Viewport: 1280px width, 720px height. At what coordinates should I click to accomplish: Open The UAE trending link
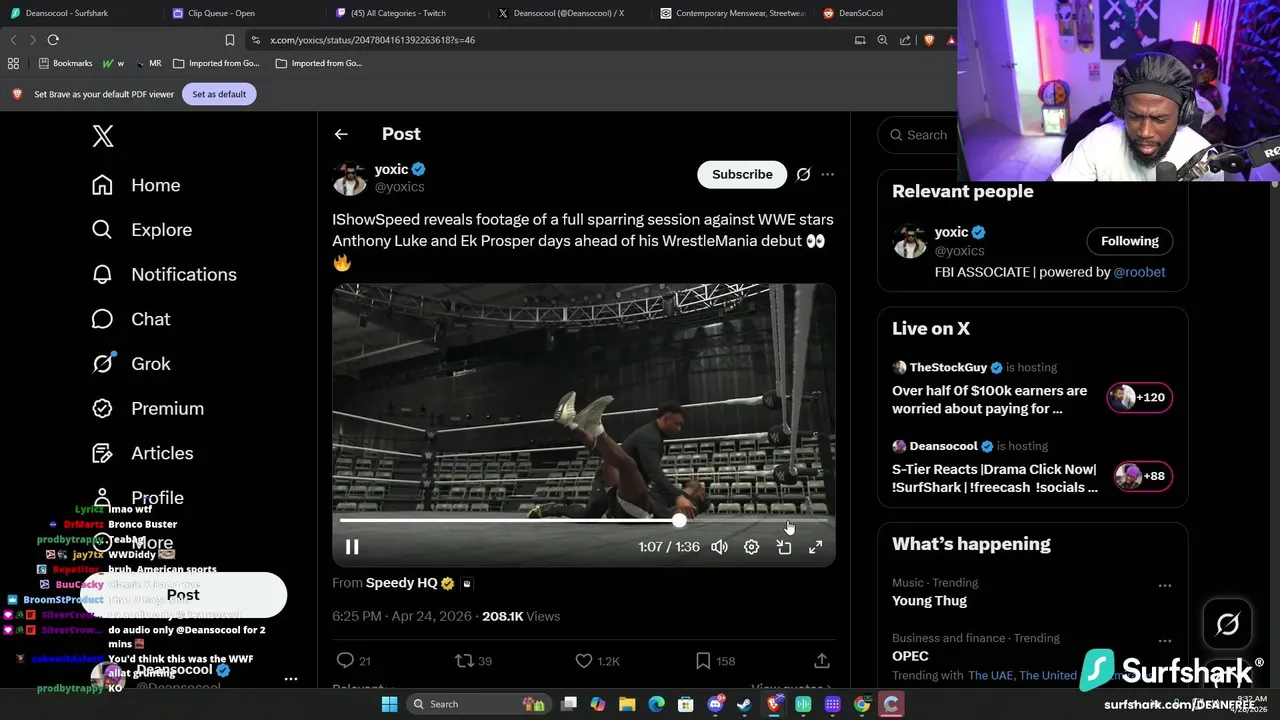click(990, 675)
